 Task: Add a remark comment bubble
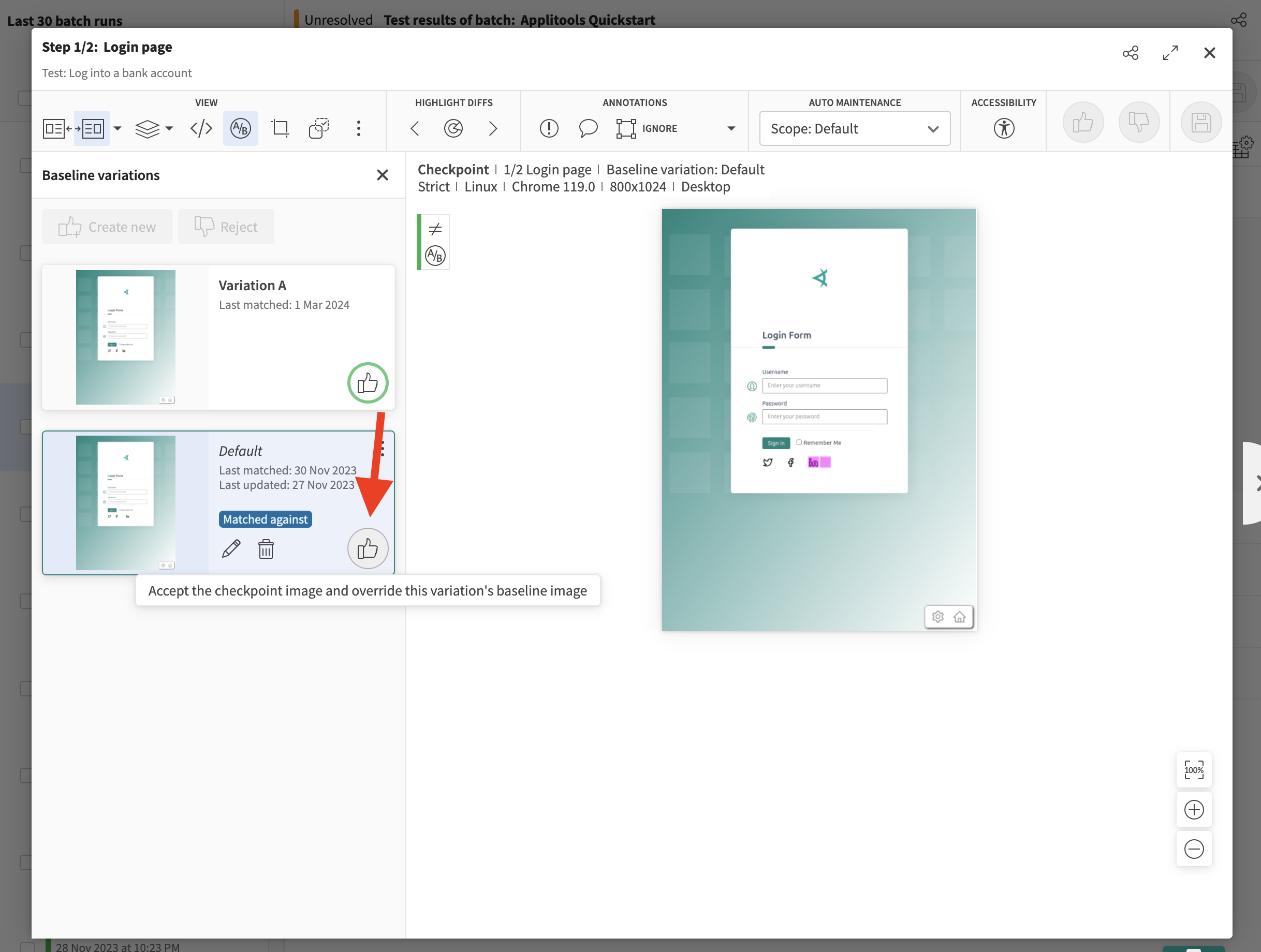[588, 128]
